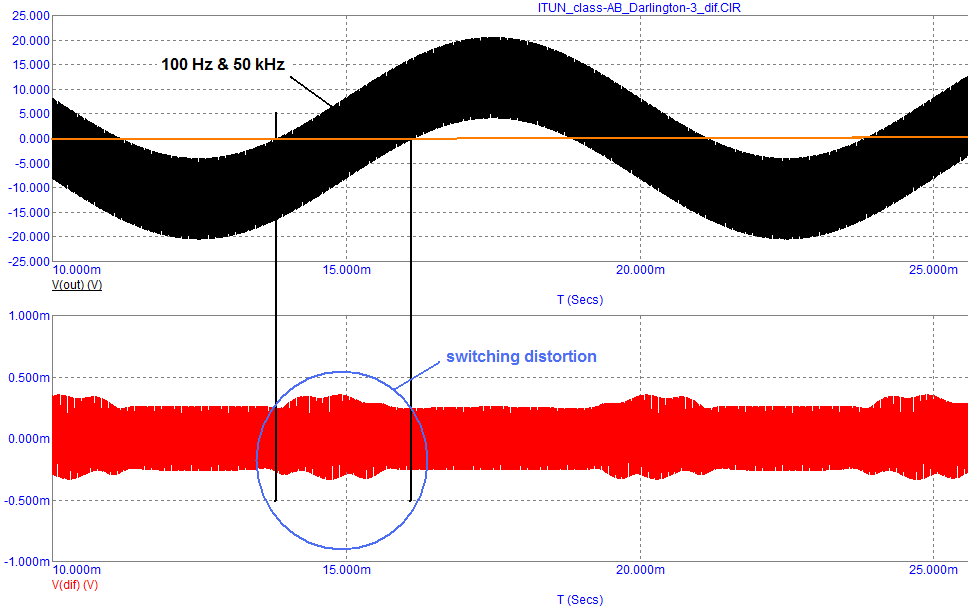Viewport: 968px width, 610px height.
Task: Select the V(dif) (V) trace label
Action: [x=75, y=585]
